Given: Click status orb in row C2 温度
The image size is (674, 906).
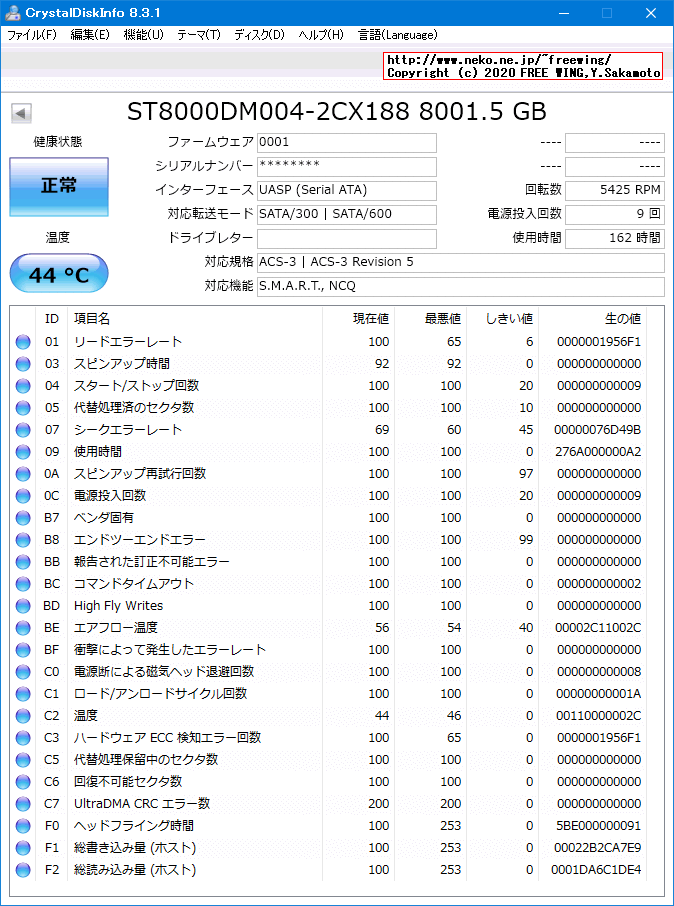Looking at the screenshot, I should pyautogui.click(x=23, y=716).
